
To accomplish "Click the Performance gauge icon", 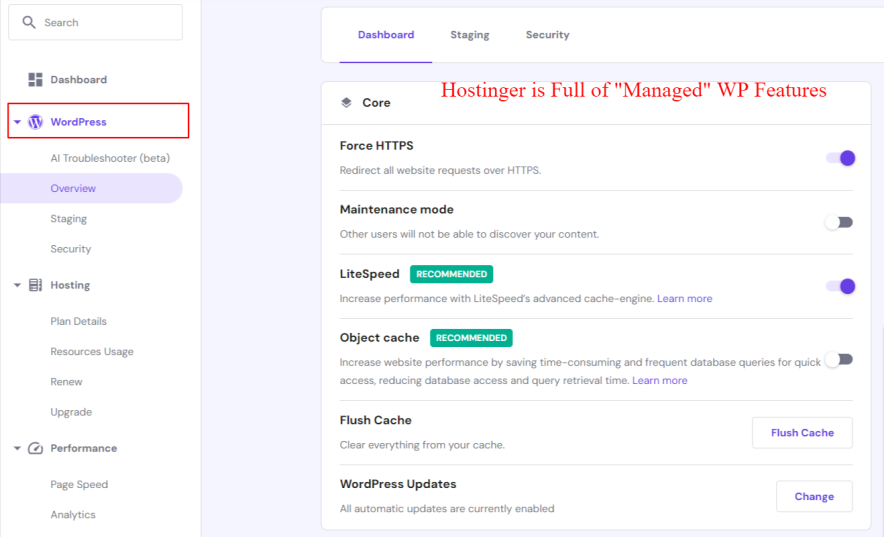I will pos(36,448).
